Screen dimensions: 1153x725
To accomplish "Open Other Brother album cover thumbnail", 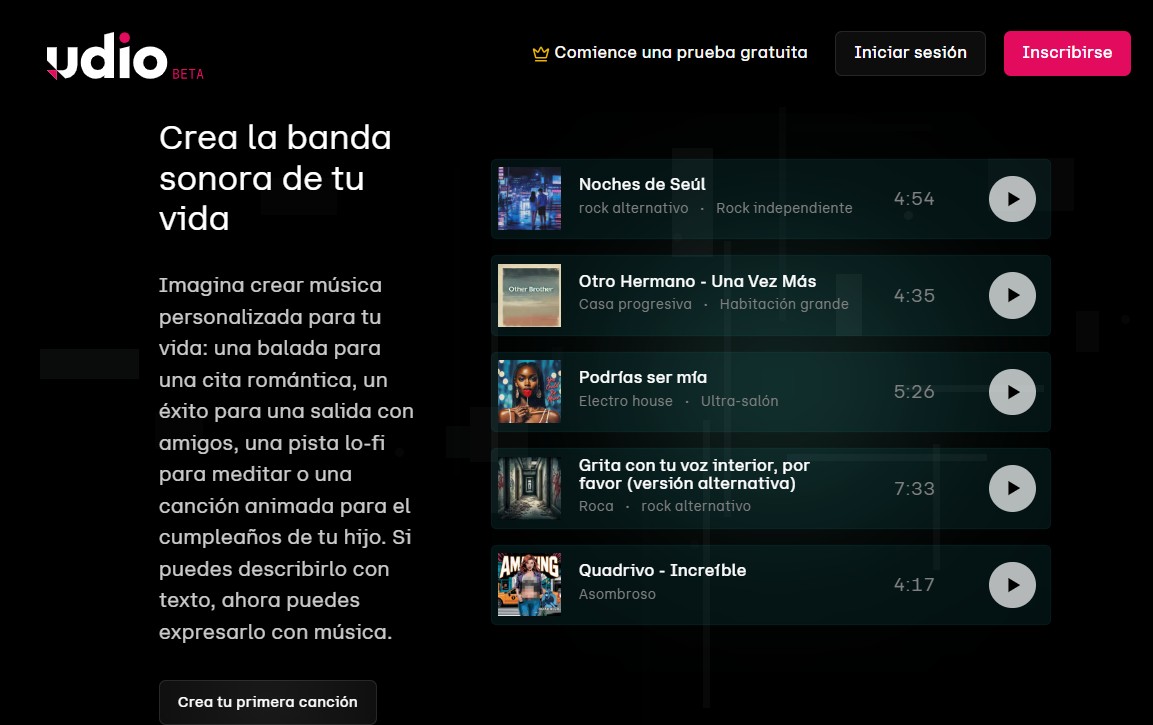I will 529,296.
